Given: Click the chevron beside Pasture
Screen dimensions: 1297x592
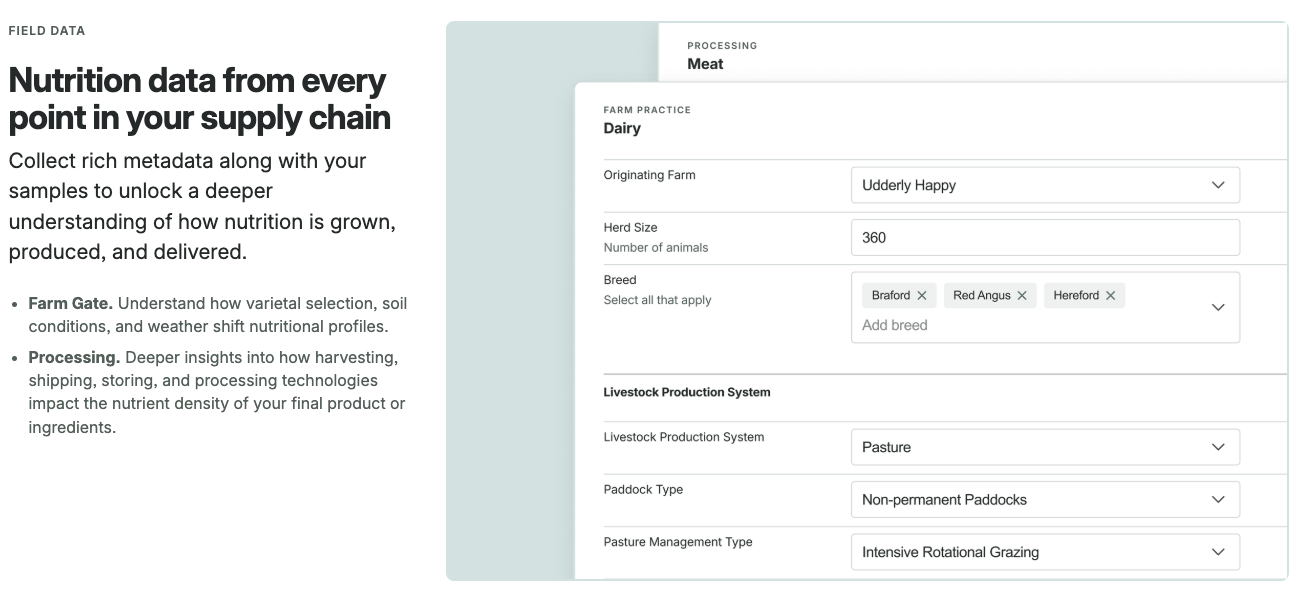Looking at the screenshot, I should coord(1218,447).
